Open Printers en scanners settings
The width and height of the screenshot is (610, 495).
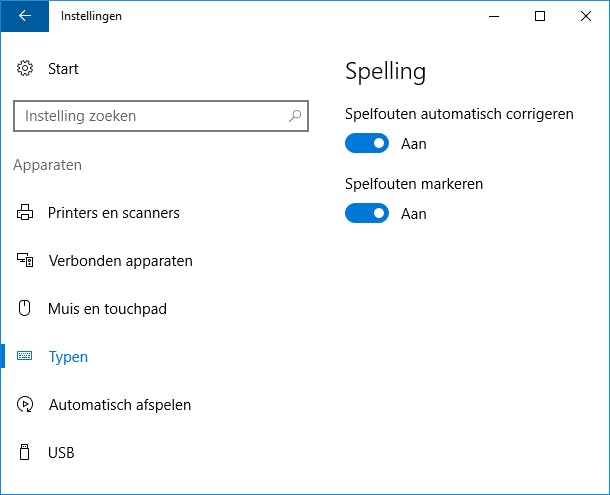[113, 213]
